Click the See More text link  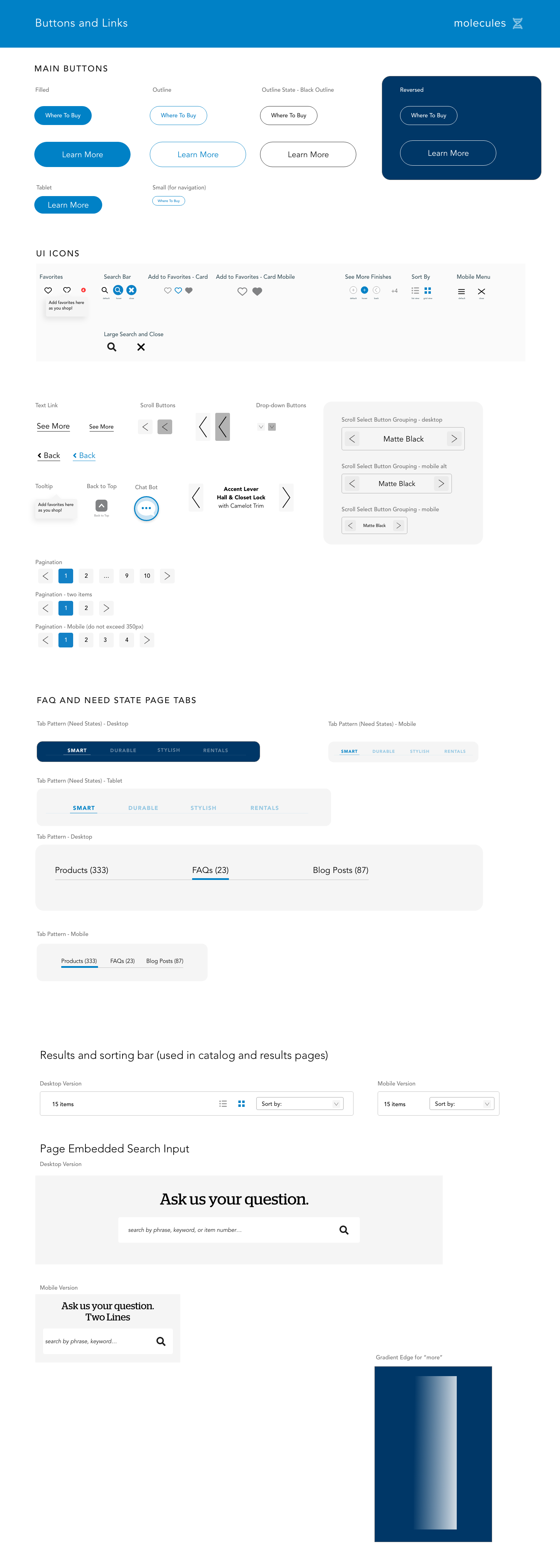tap(53, 426)
